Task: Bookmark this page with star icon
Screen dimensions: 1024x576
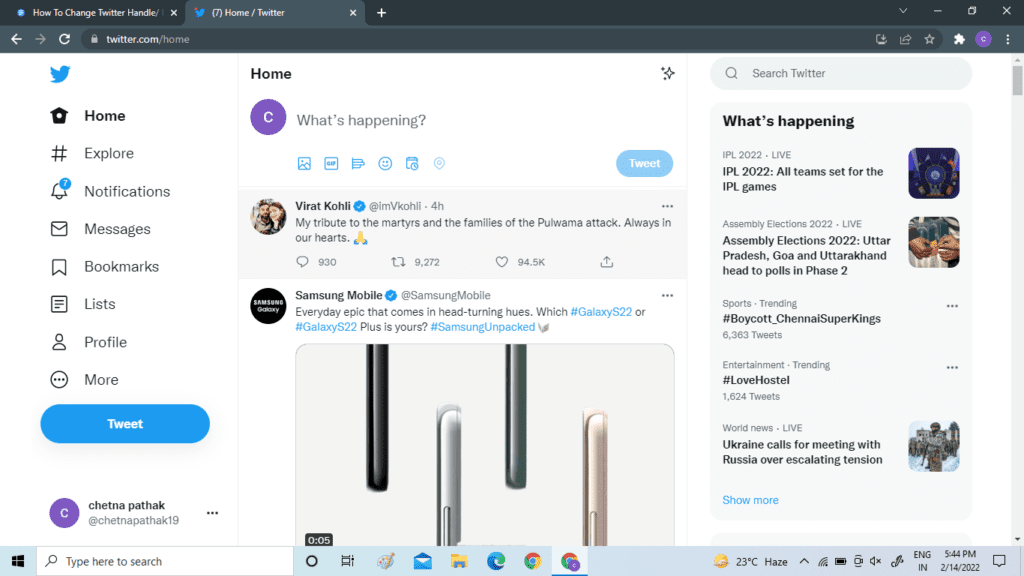Action: click(929, 39)
